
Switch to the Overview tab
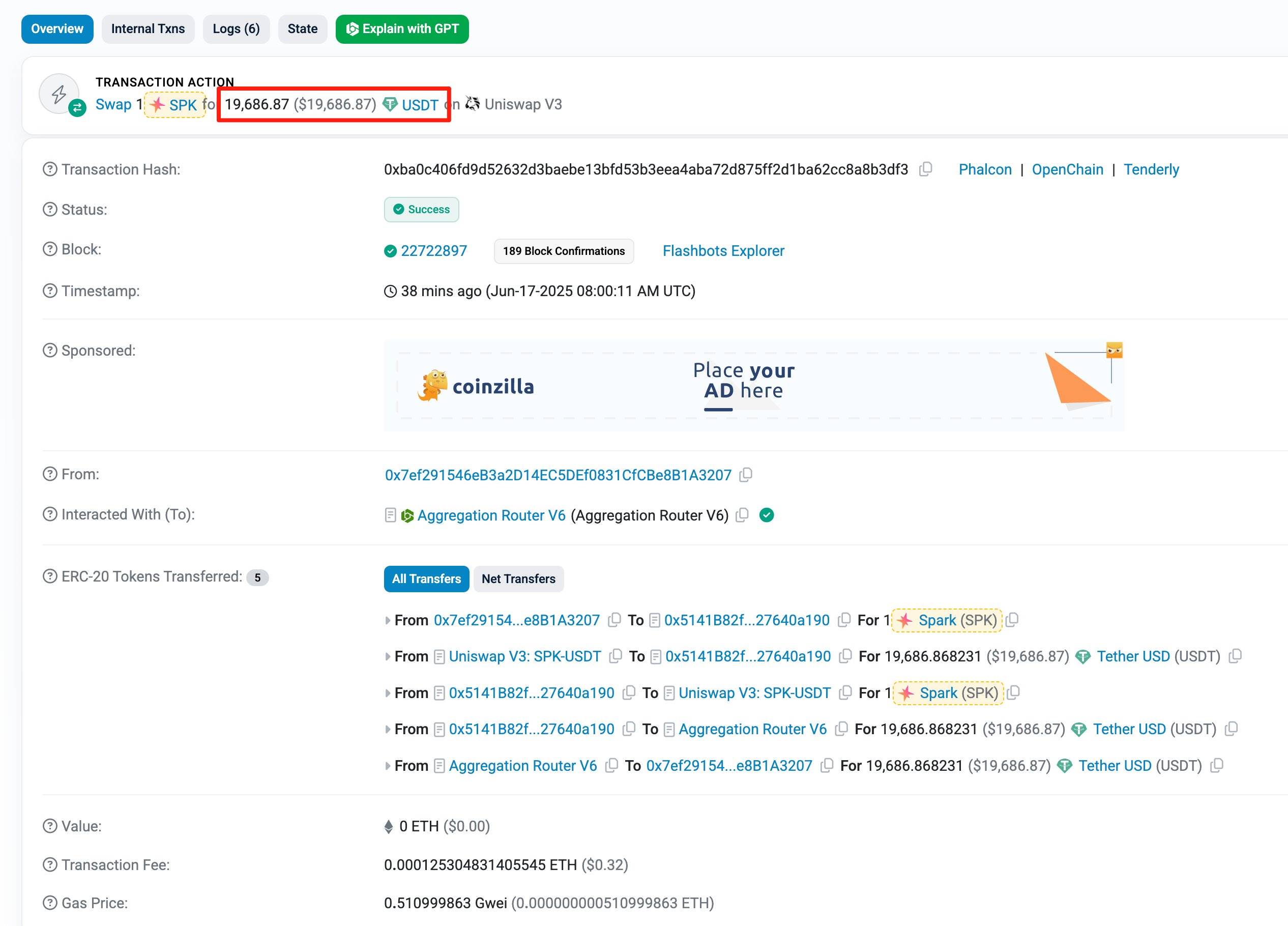(x=57, y=29)
